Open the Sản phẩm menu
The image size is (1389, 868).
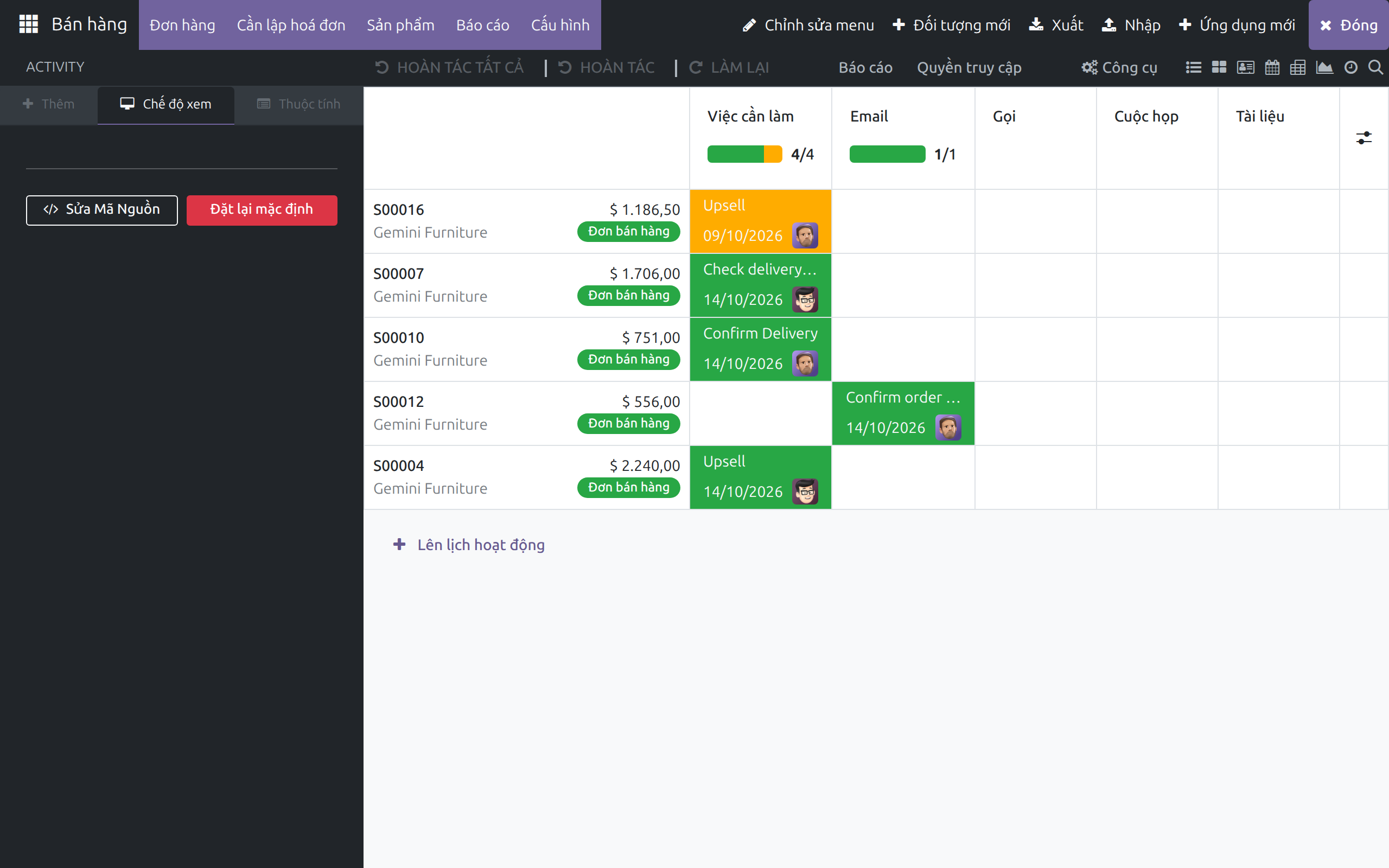400,25
